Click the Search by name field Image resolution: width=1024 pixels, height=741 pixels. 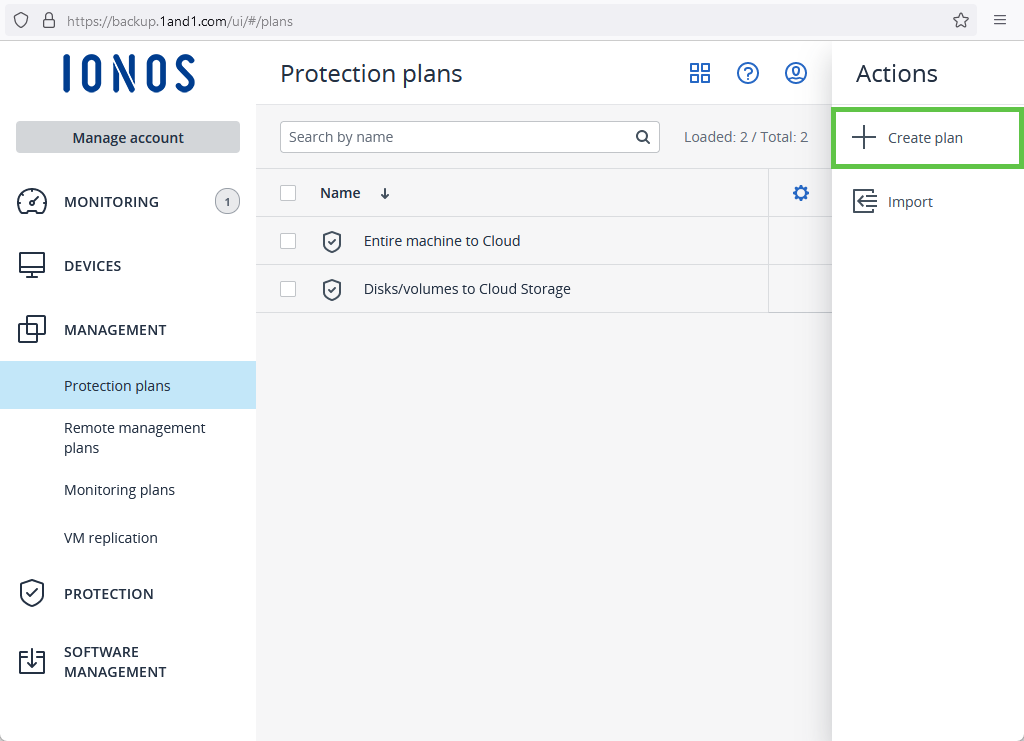pos(458,137)
